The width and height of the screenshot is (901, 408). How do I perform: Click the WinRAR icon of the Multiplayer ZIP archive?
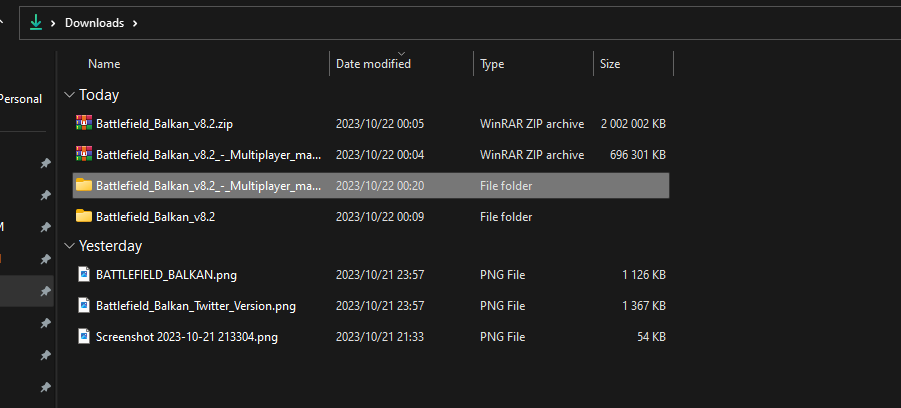coord(84,155)
